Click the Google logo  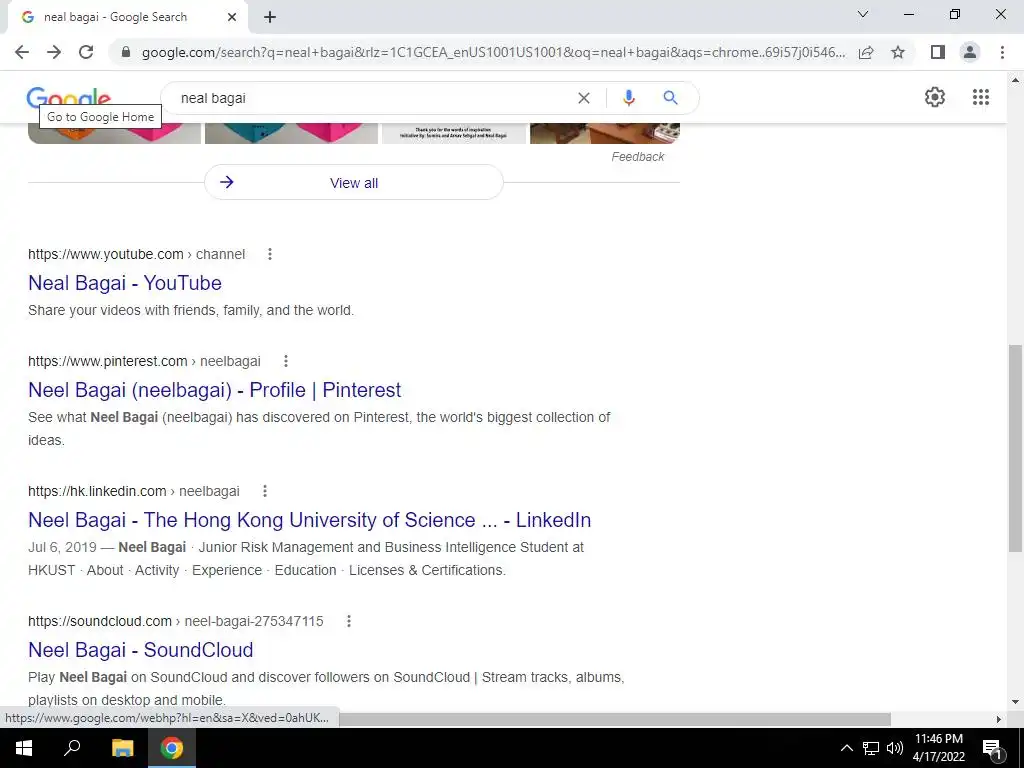69,98
